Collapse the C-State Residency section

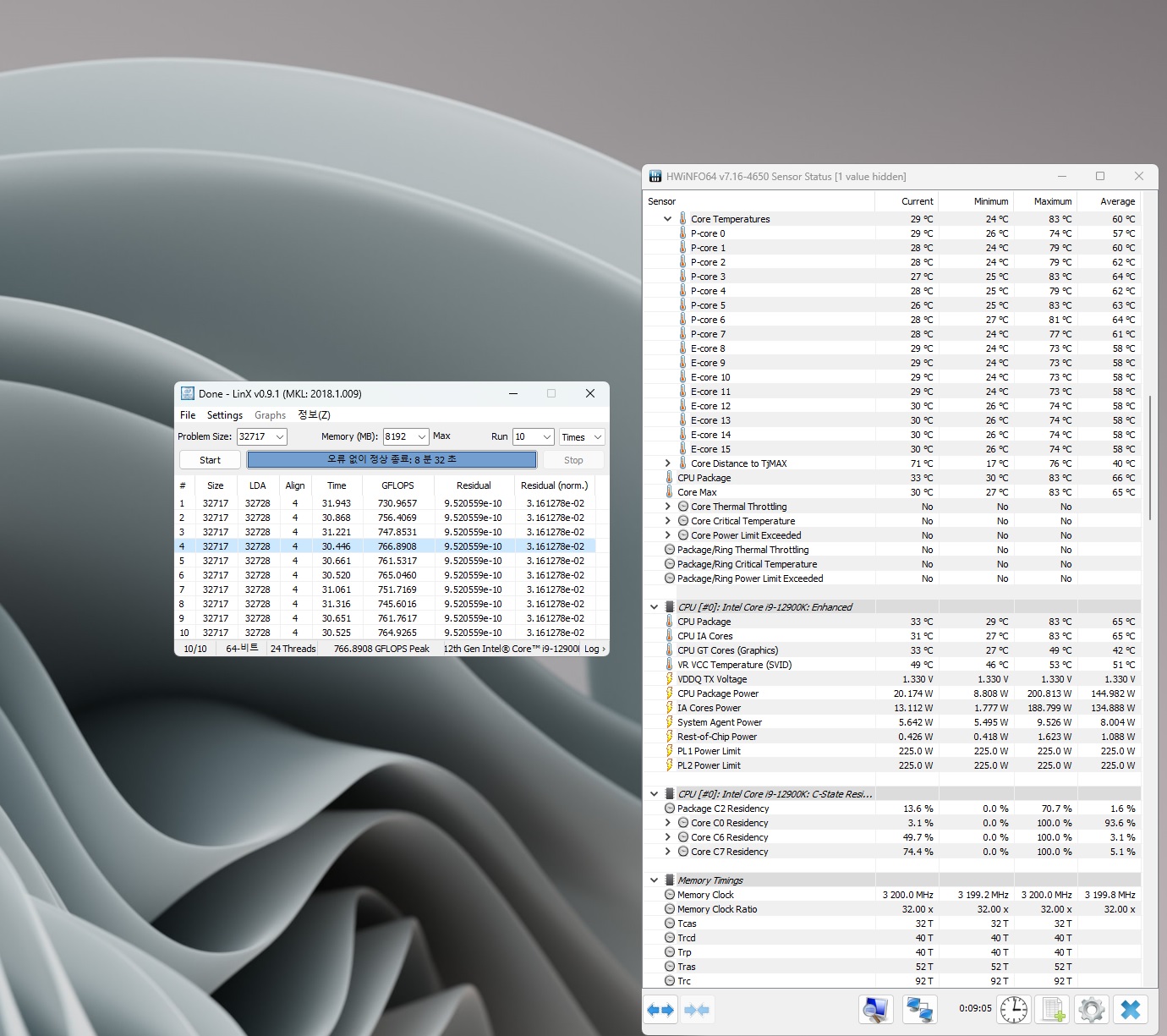654,794
